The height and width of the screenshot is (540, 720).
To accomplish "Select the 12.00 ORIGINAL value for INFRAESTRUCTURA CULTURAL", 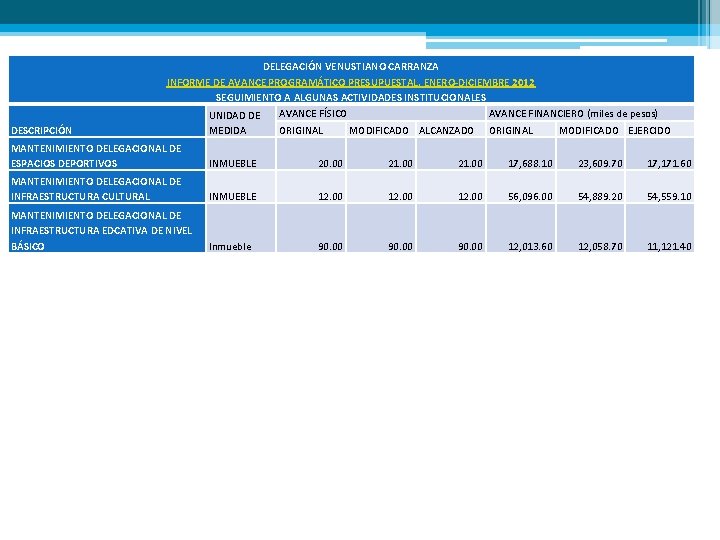I will tap(331, 197).
